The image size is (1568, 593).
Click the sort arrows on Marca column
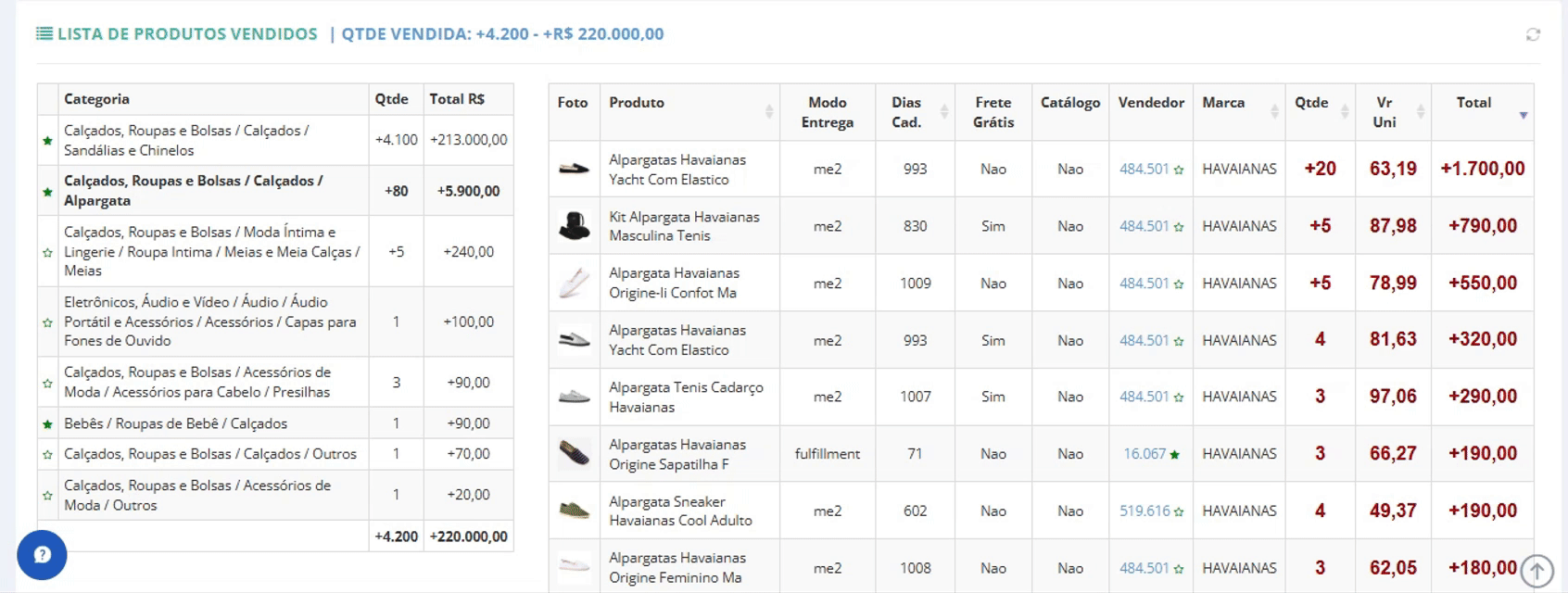pyautogui.click(x=1274, y=112)
